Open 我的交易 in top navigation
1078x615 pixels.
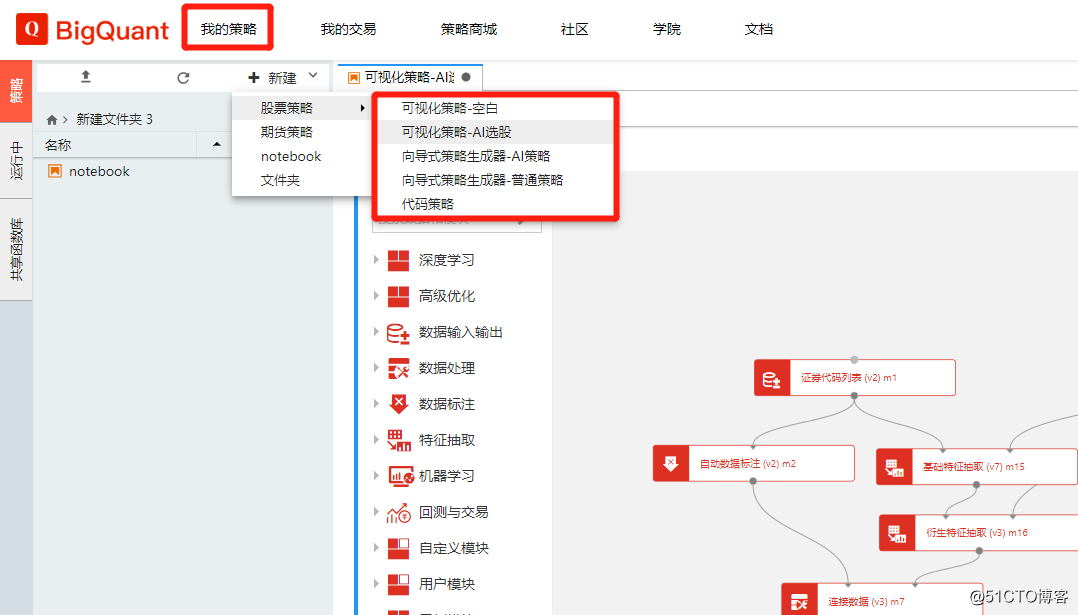[x=348, y=29]
